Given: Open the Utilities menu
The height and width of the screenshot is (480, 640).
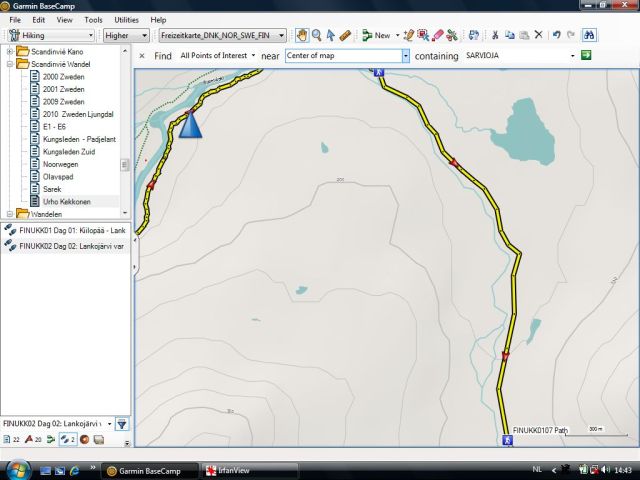Looking at the screenshot, I should (x=127, y=19).
